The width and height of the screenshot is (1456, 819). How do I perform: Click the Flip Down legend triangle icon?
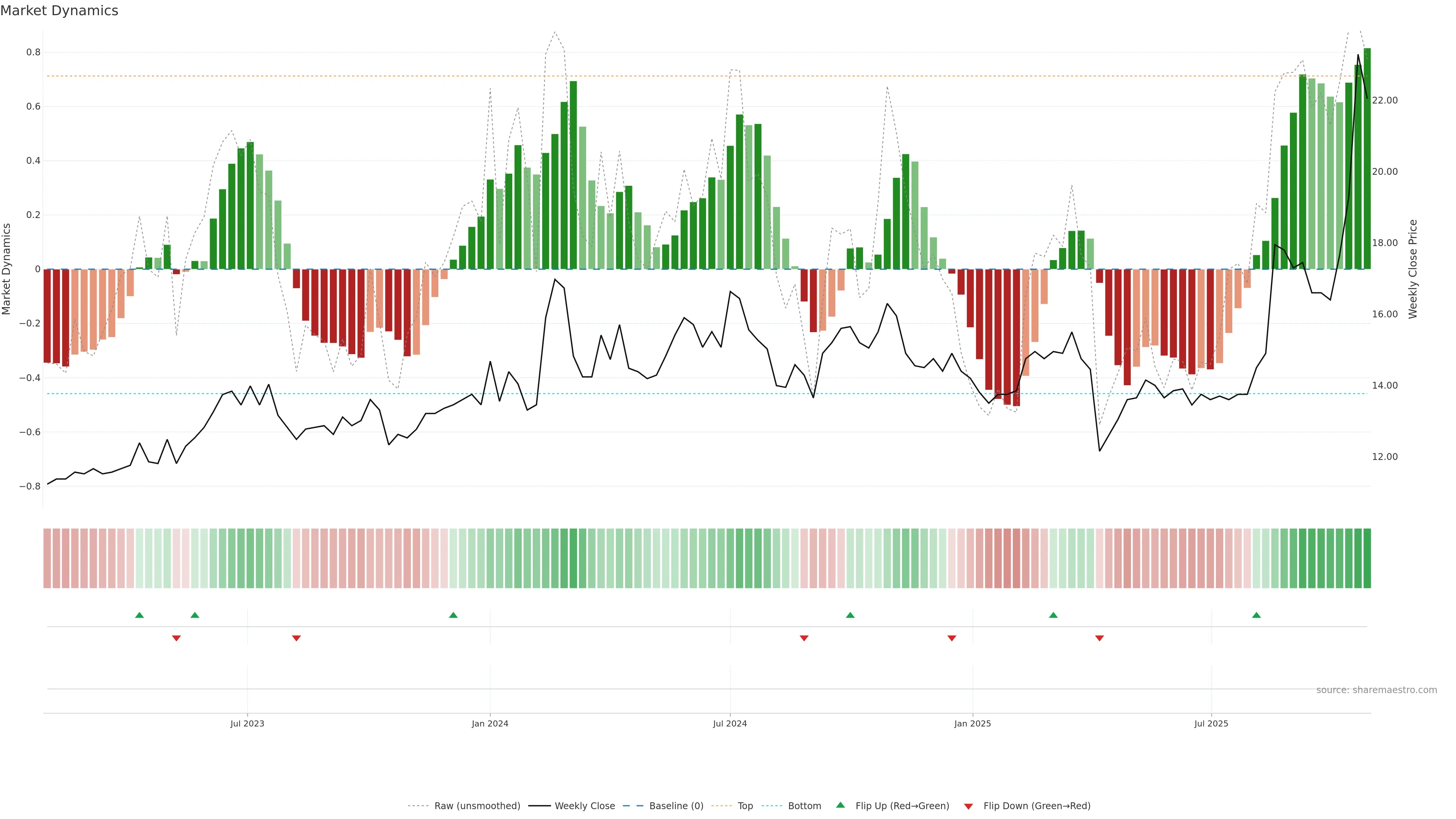click(968, 806)
